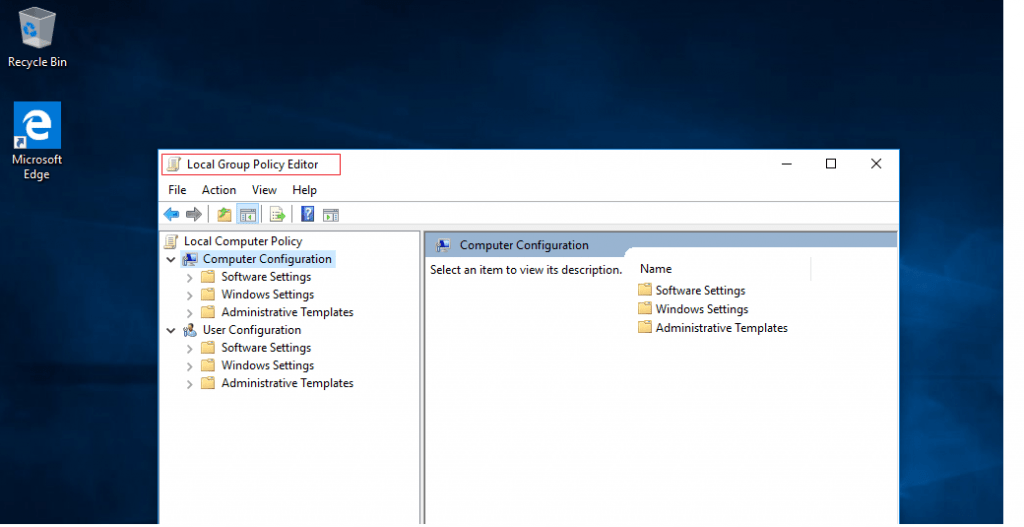Click the Back arrow in toolbar

171,214
